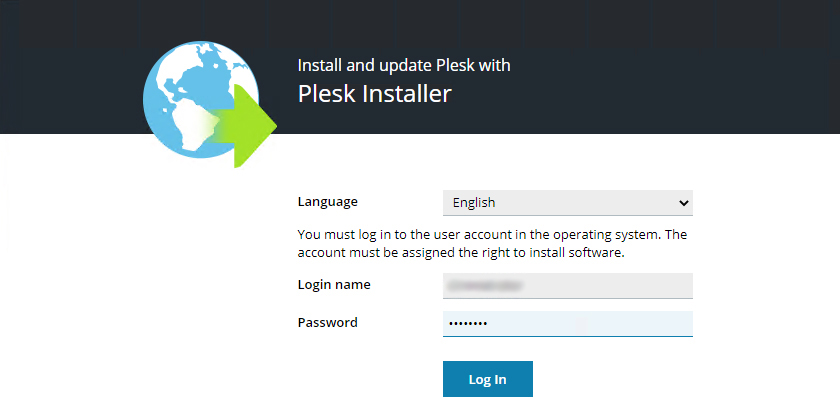Image resolution: width=840 pixels, height=420 pixels.
Task: Select the English value in the language box
Action: tap(474, 202)
